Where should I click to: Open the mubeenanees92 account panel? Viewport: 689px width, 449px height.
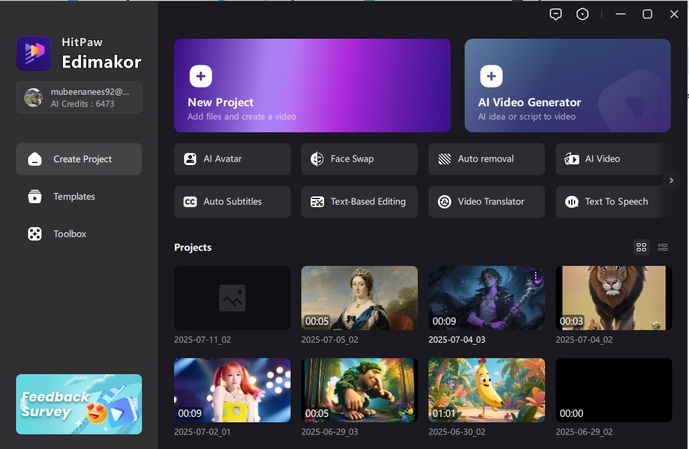point(79,98)
